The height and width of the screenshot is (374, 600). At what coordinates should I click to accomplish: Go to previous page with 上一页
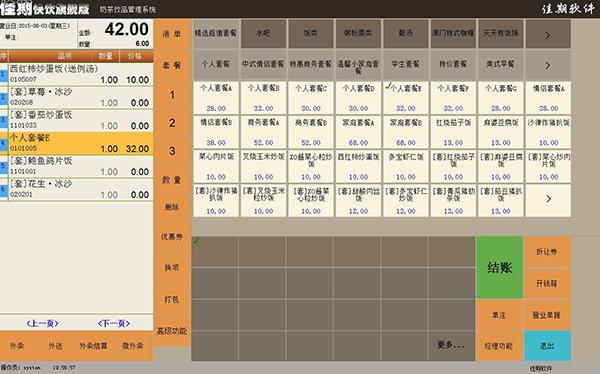coord(42,323)
